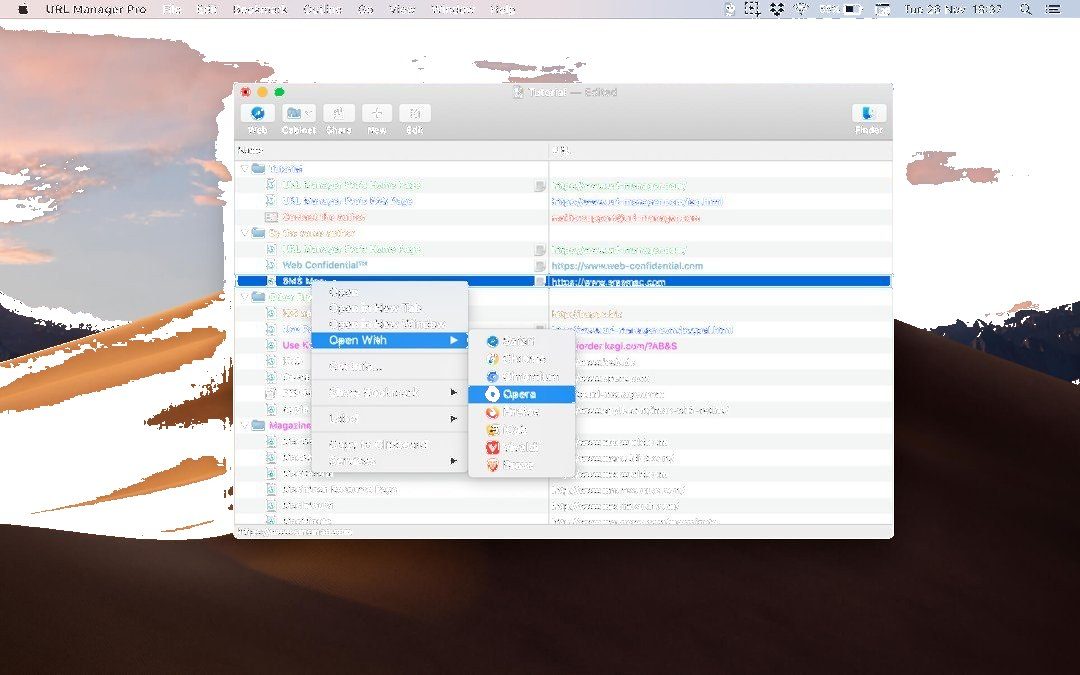Choose Brave in the Open With submenu

click(521, 465)
